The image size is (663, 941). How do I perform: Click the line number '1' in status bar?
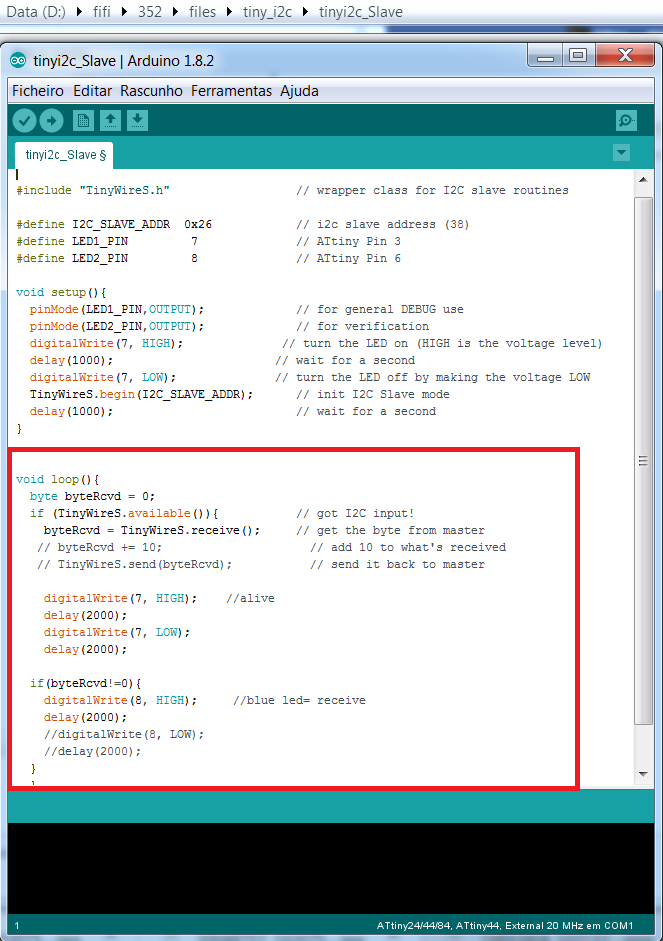17,925
